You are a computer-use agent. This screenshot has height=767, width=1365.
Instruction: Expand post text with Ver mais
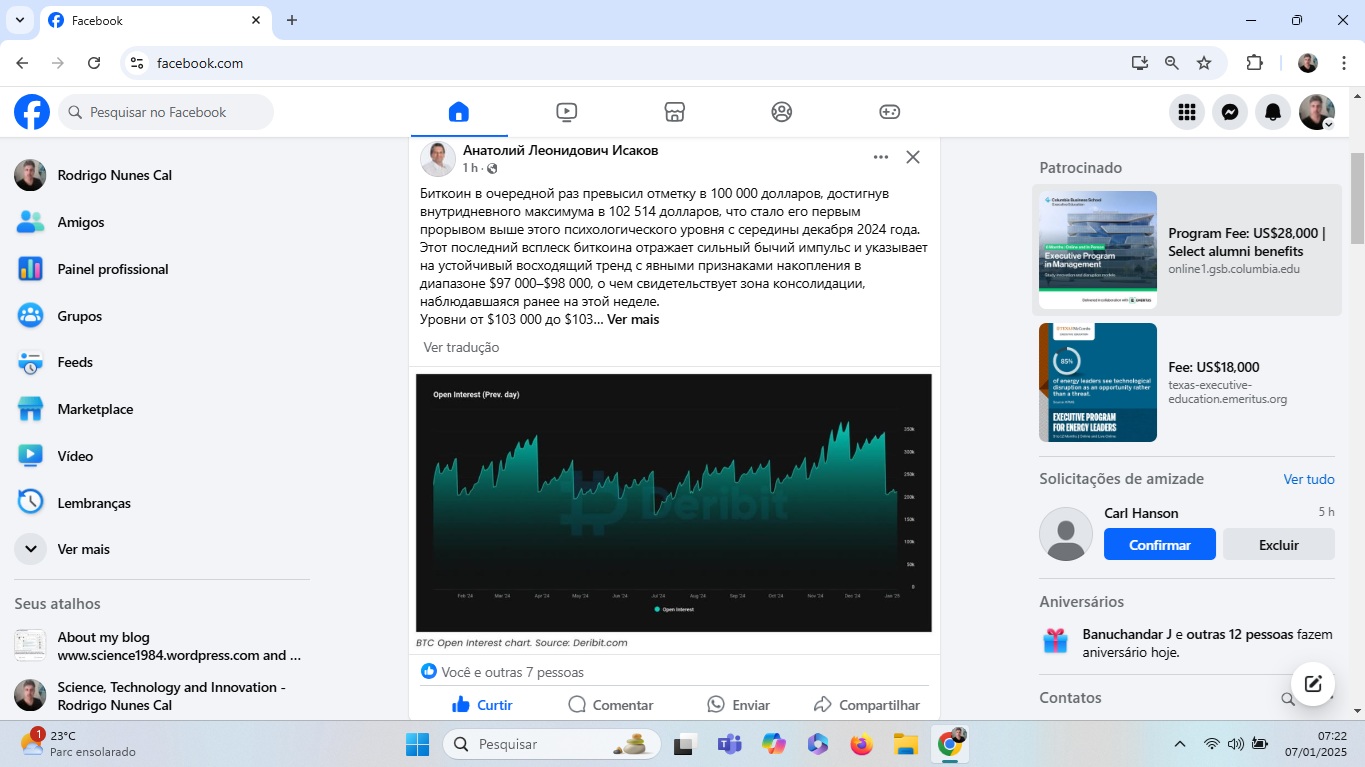click(633, 319)
